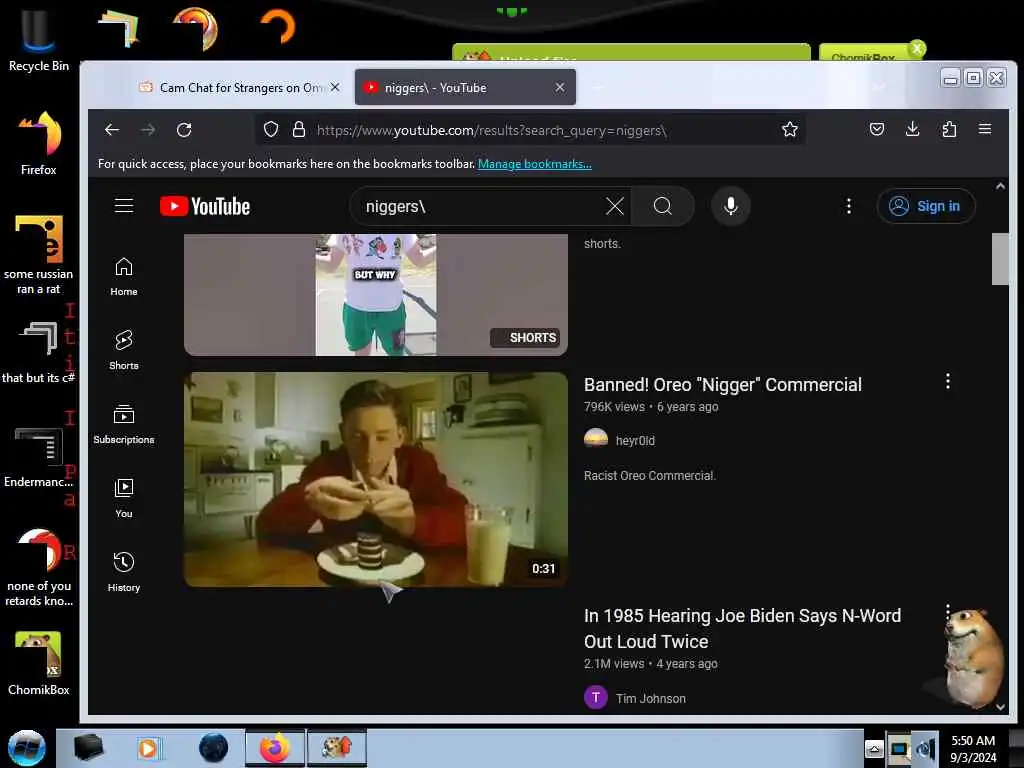Click the 'Racist Oreo Commercial.' description text
Screen dimensions: 1024x768
point(650,475)
